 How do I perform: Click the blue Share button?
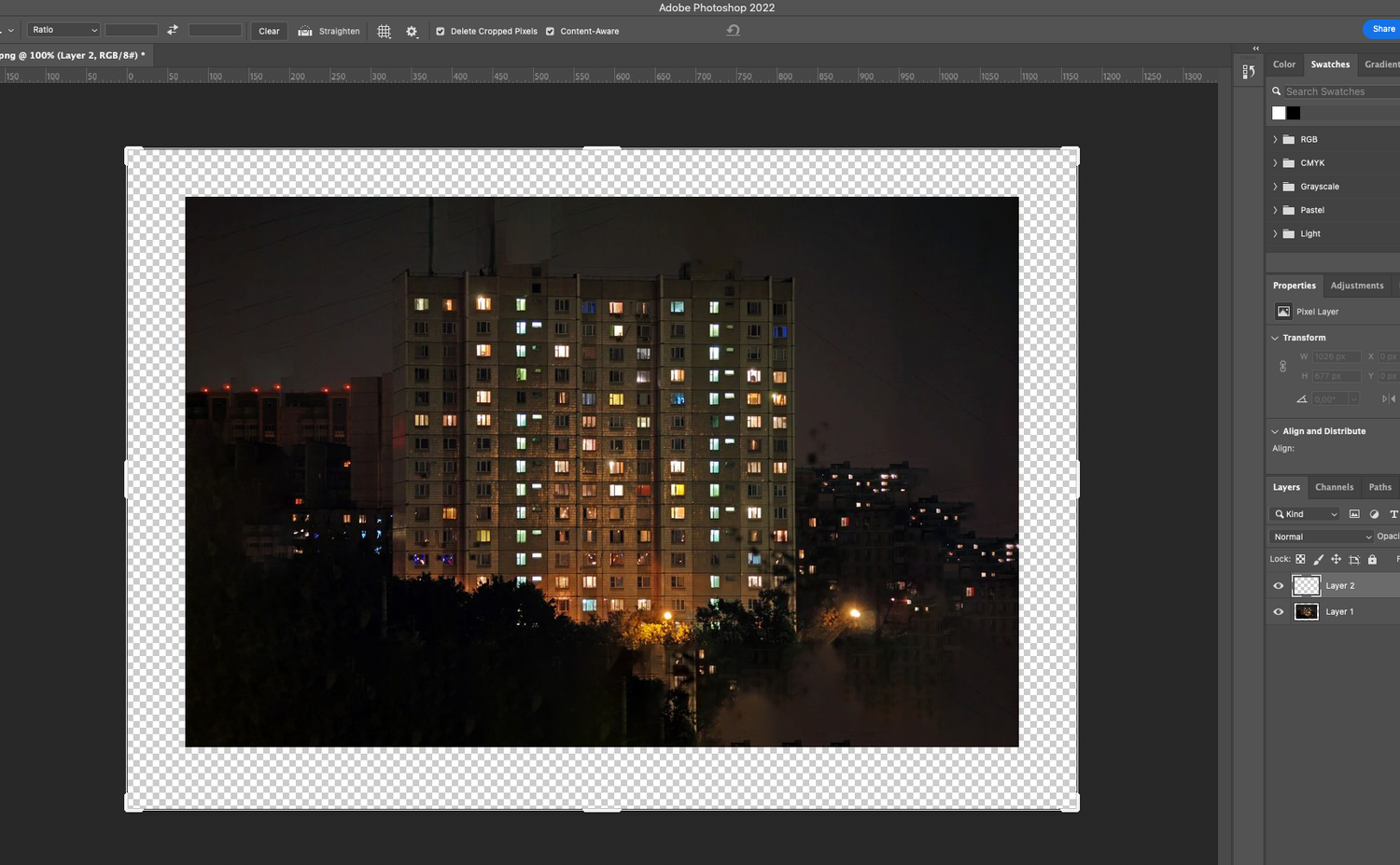[x=1382, y=29]
